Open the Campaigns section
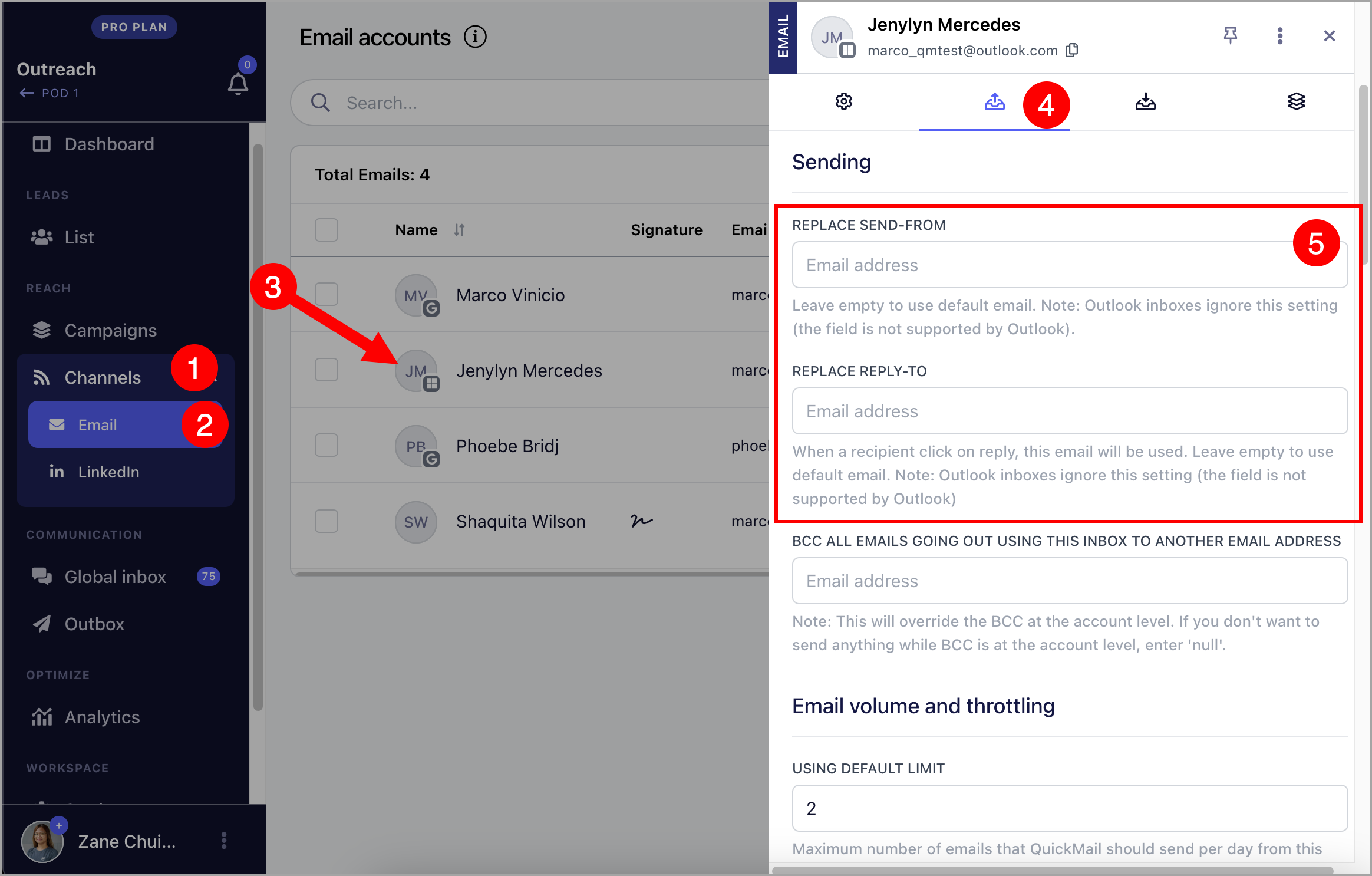1372x876 pixels. pos(111,330)
